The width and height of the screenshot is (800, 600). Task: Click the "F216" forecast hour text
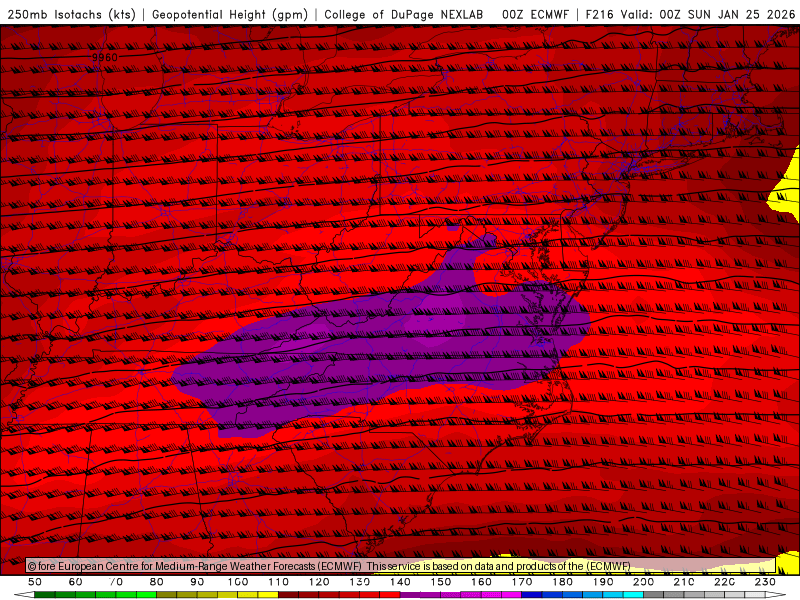click(x=600, y=14)
